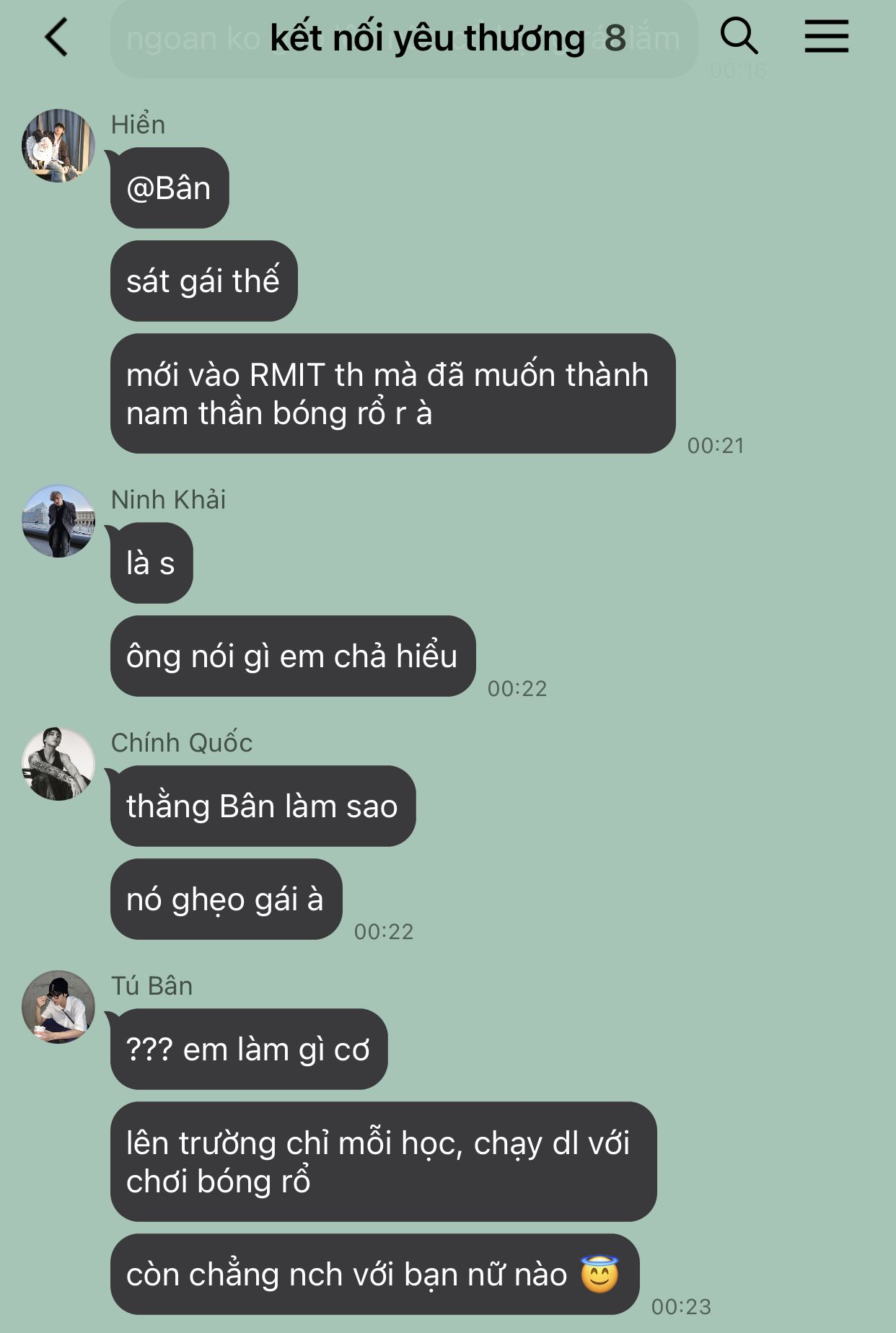View Chính Quốc's avatar

point(58,764)
